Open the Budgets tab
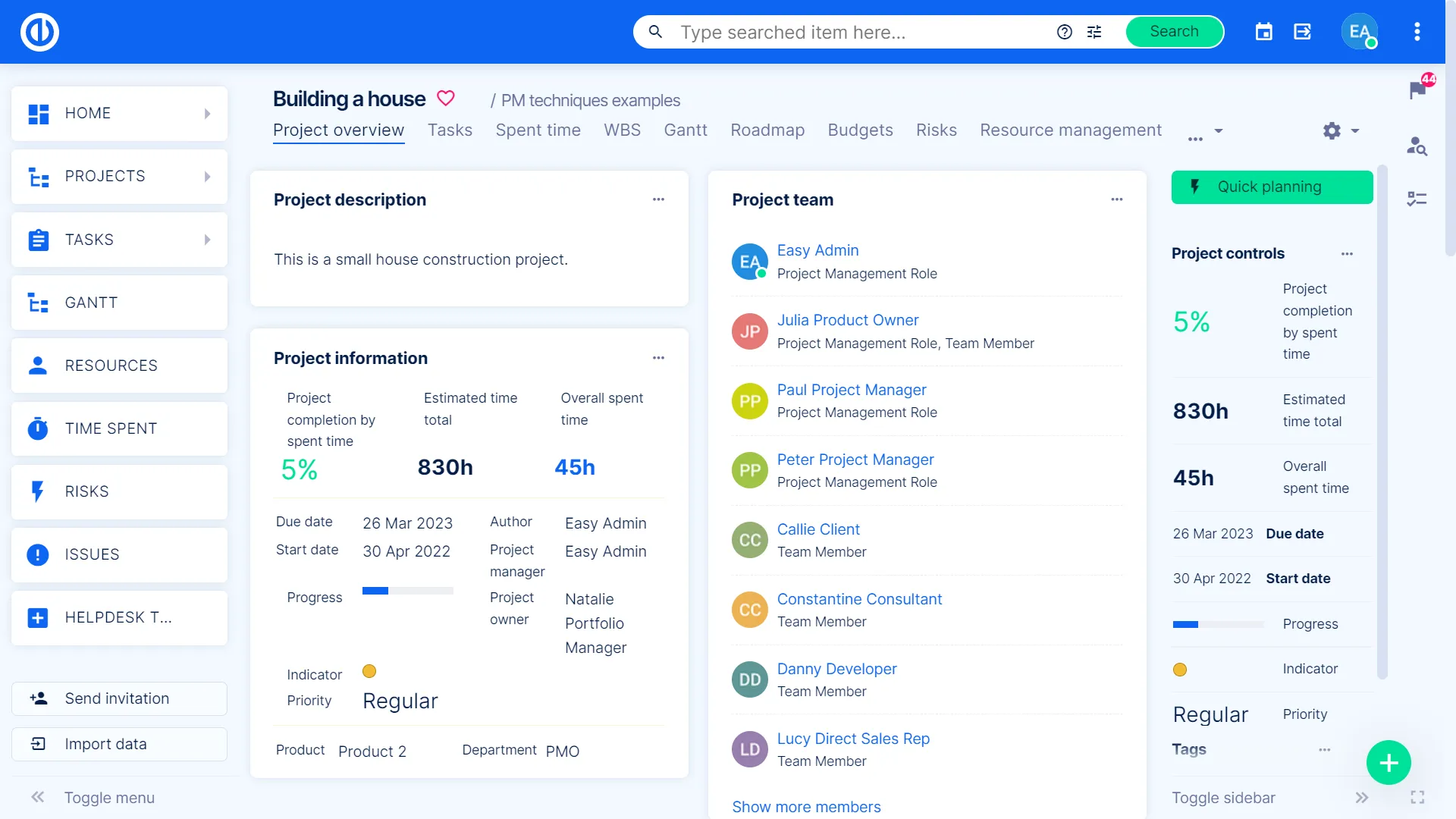Screen dimensions: 1456x819 (860, 130)
